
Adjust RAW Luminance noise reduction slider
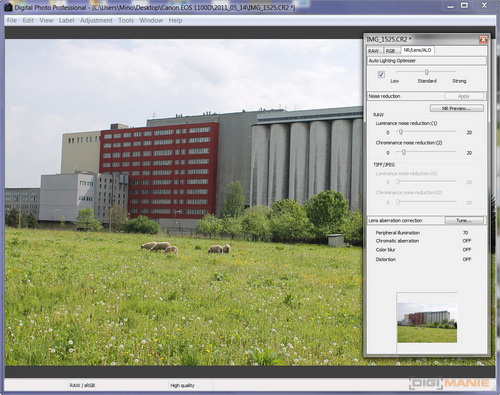pos(401,132)
